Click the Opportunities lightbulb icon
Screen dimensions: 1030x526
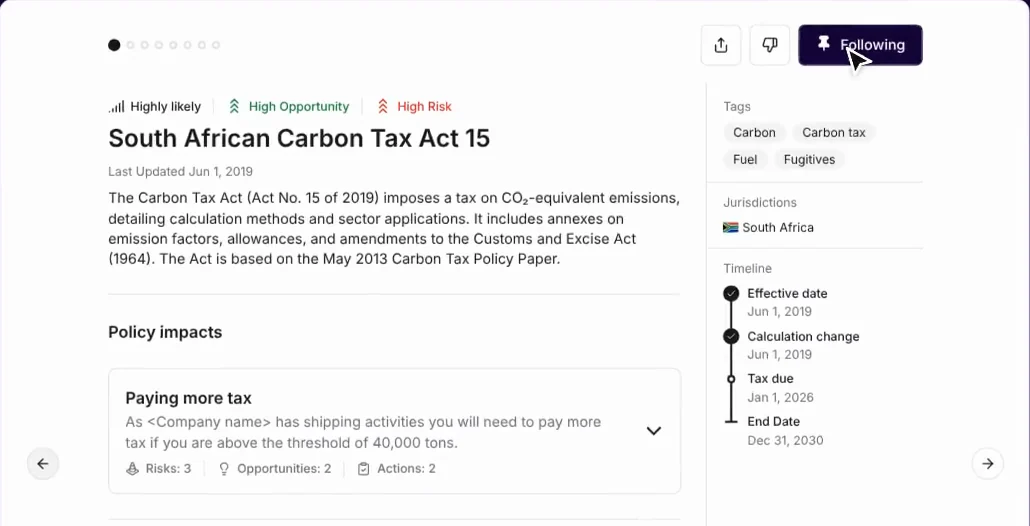224,469
